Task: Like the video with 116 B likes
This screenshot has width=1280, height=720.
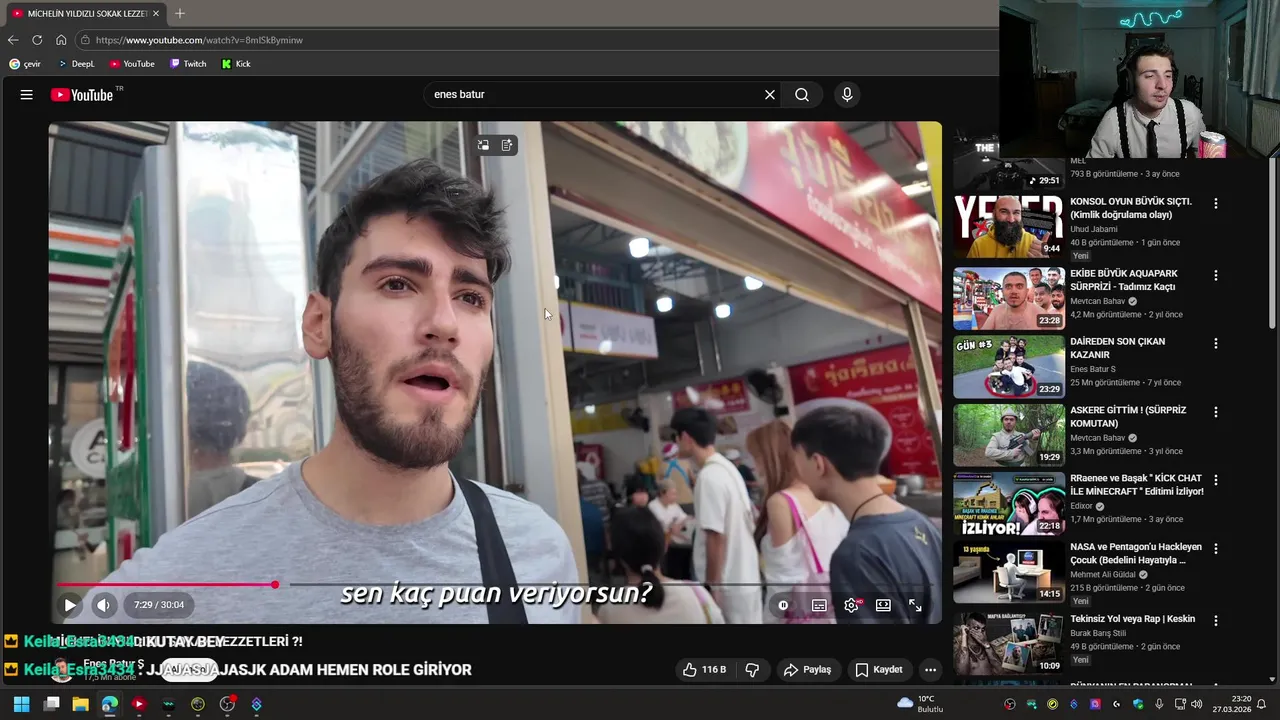Action: tap(704, 670)
